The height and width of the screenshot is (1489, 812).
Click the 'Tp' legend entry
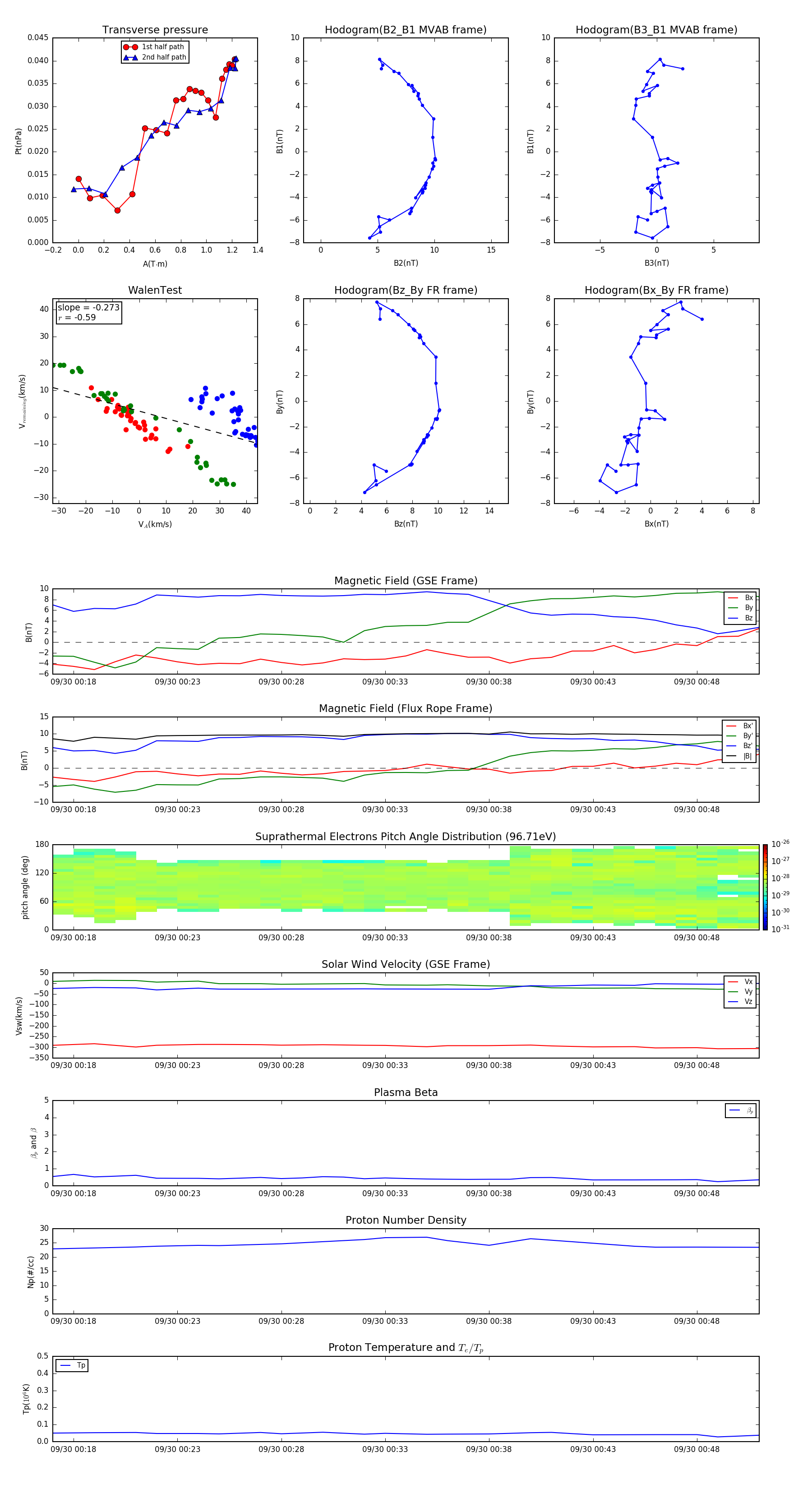72,1365
